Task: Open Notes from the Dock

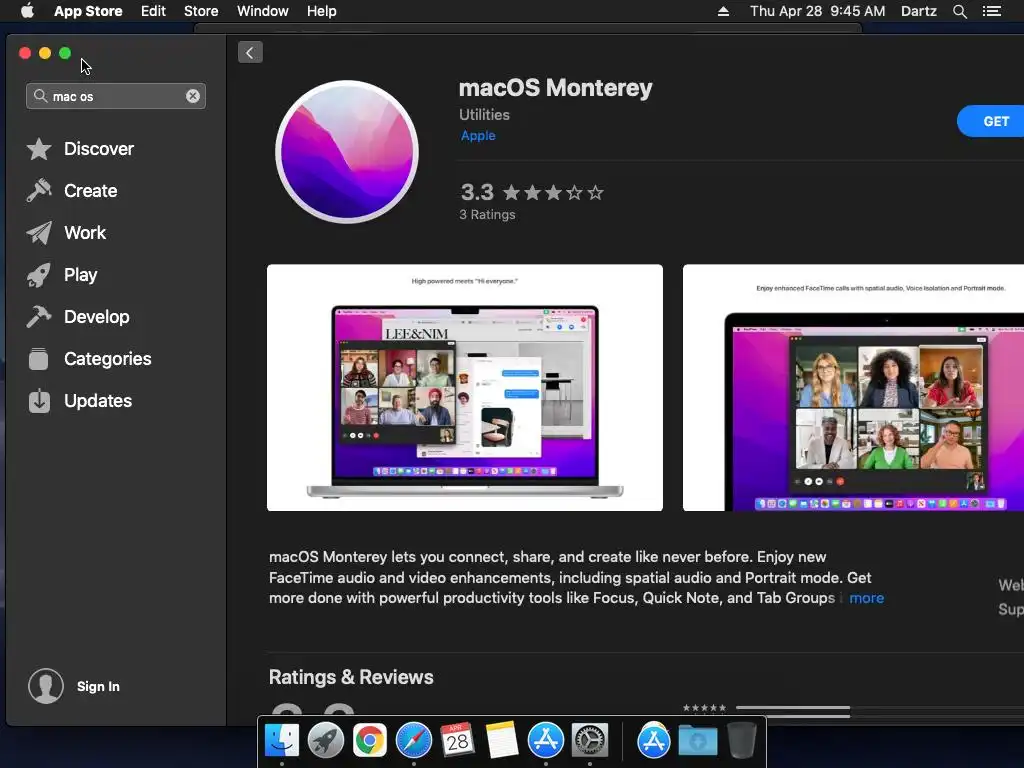Action: (x=502, y=740)
